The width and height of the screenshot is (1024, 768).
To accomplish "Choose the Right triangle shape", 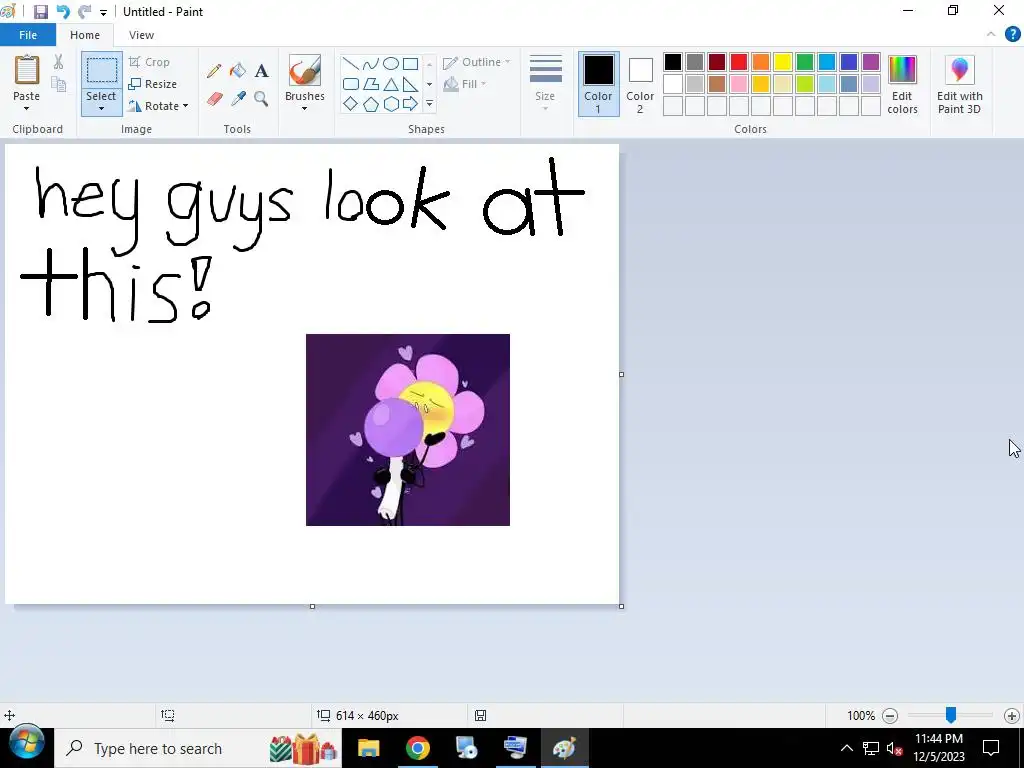I will (x=410, y=84).
